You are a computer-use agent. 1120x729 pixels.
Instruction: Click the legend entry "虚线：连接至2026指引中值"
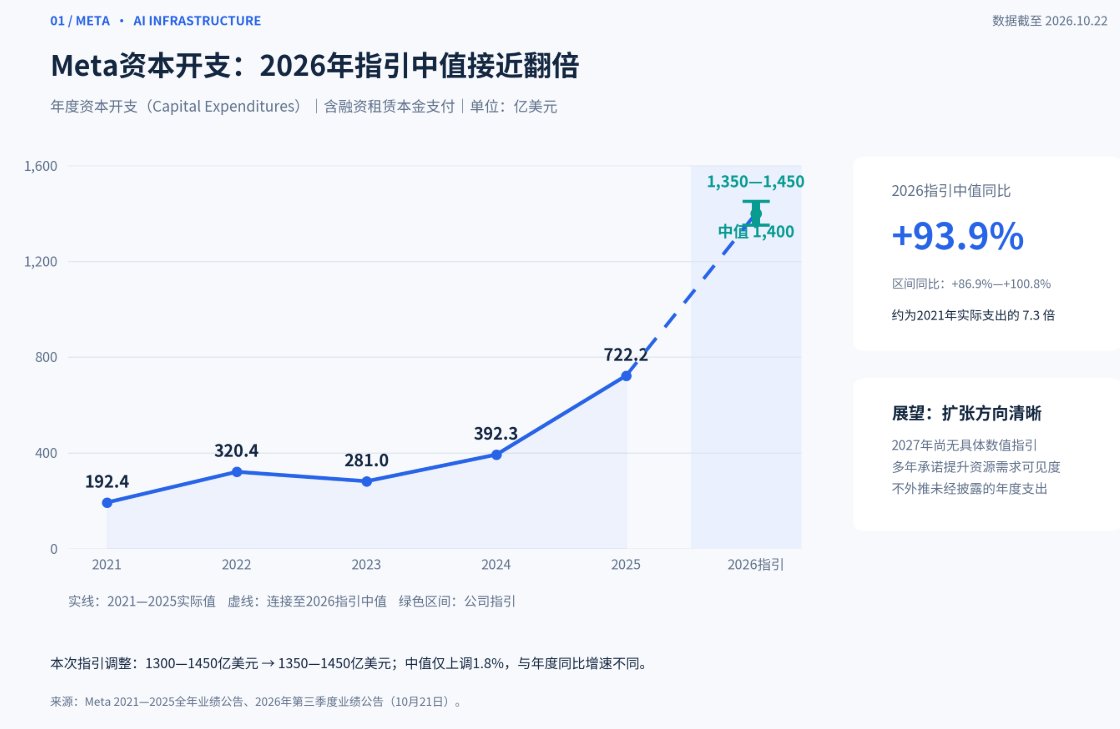(x=307, y=601)
